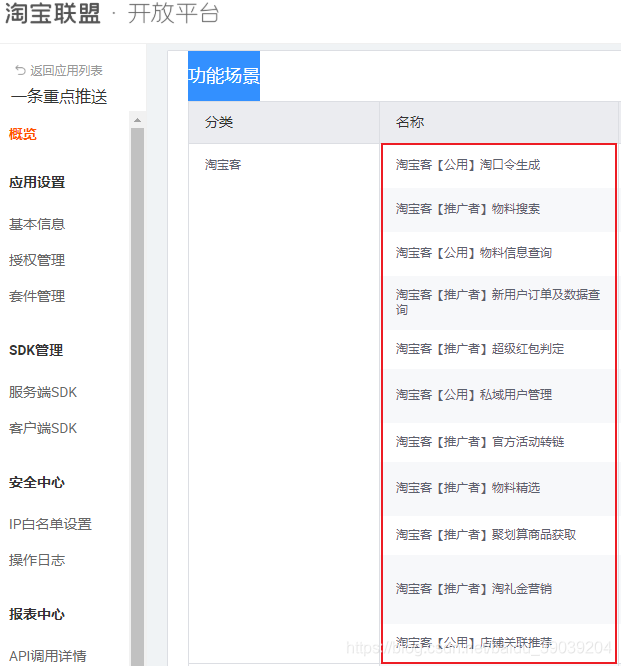
Task: Open 客户端SDK page
Action: pyautogui.click(x=43, y=428)
